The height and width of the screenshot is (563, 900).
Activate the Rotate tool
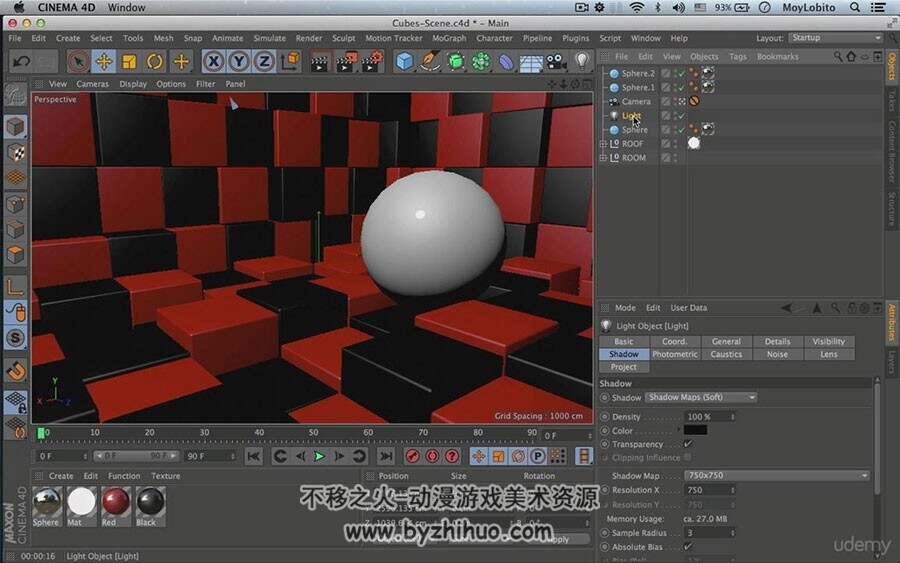(155, 61)
